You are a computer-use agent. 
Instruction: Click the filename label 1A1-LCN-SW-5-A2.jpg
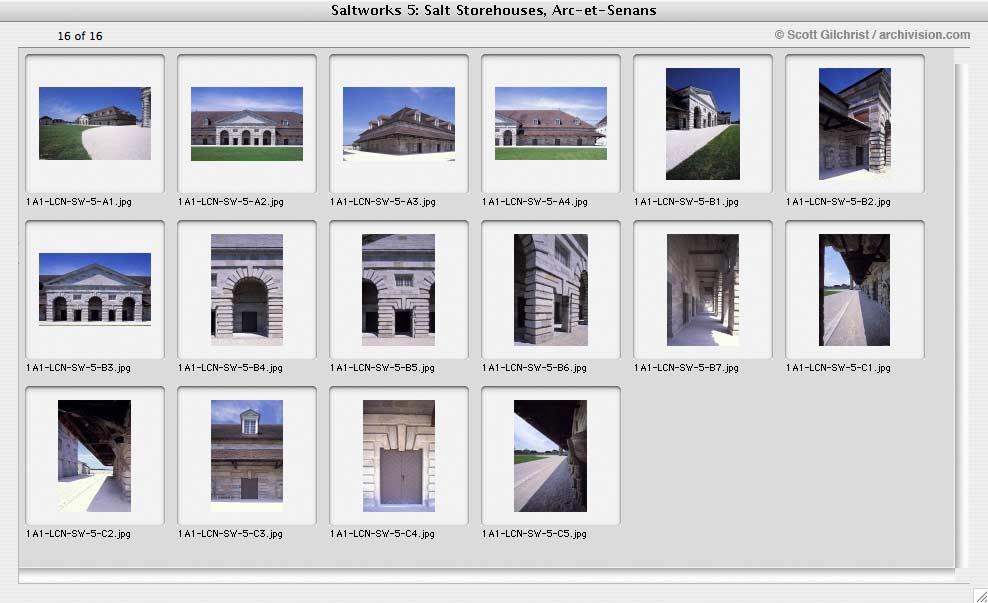tap(231, 202)
